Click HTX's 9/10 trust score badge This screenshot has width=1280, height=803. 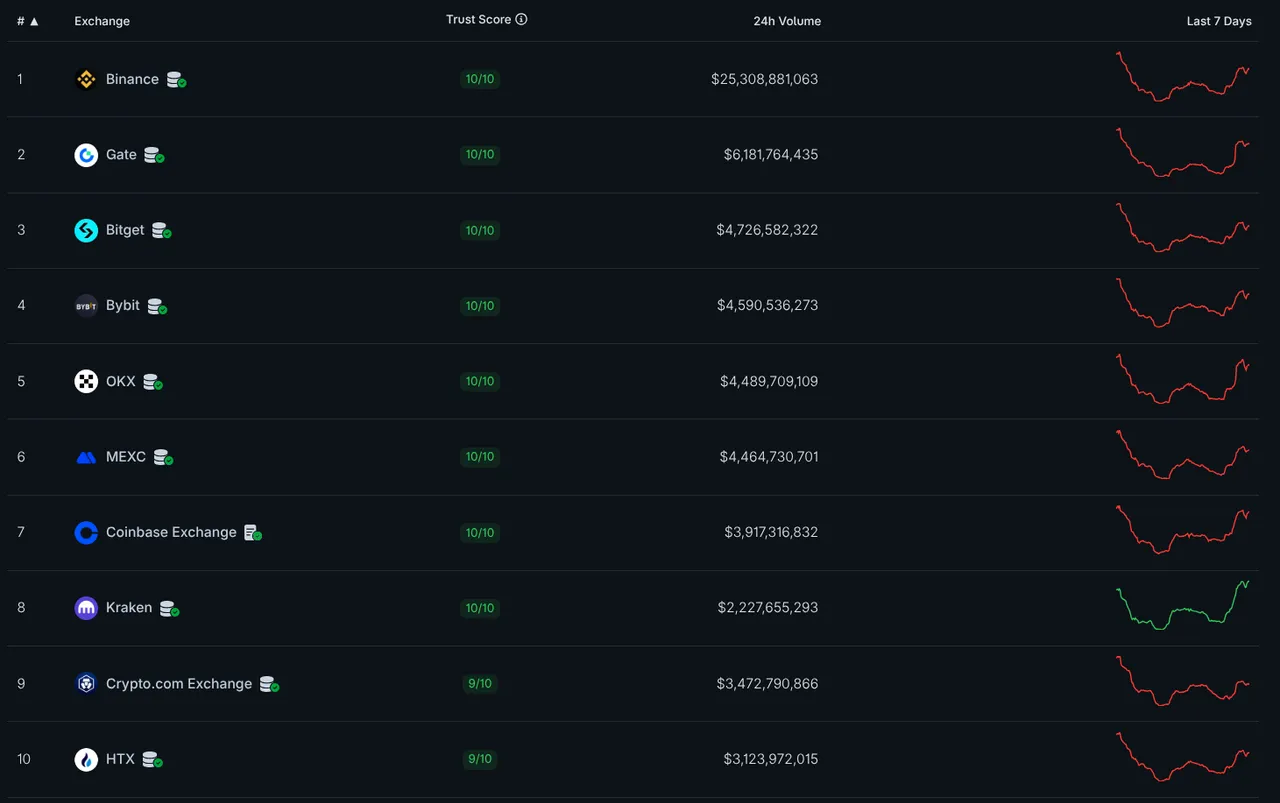[480, 759]
